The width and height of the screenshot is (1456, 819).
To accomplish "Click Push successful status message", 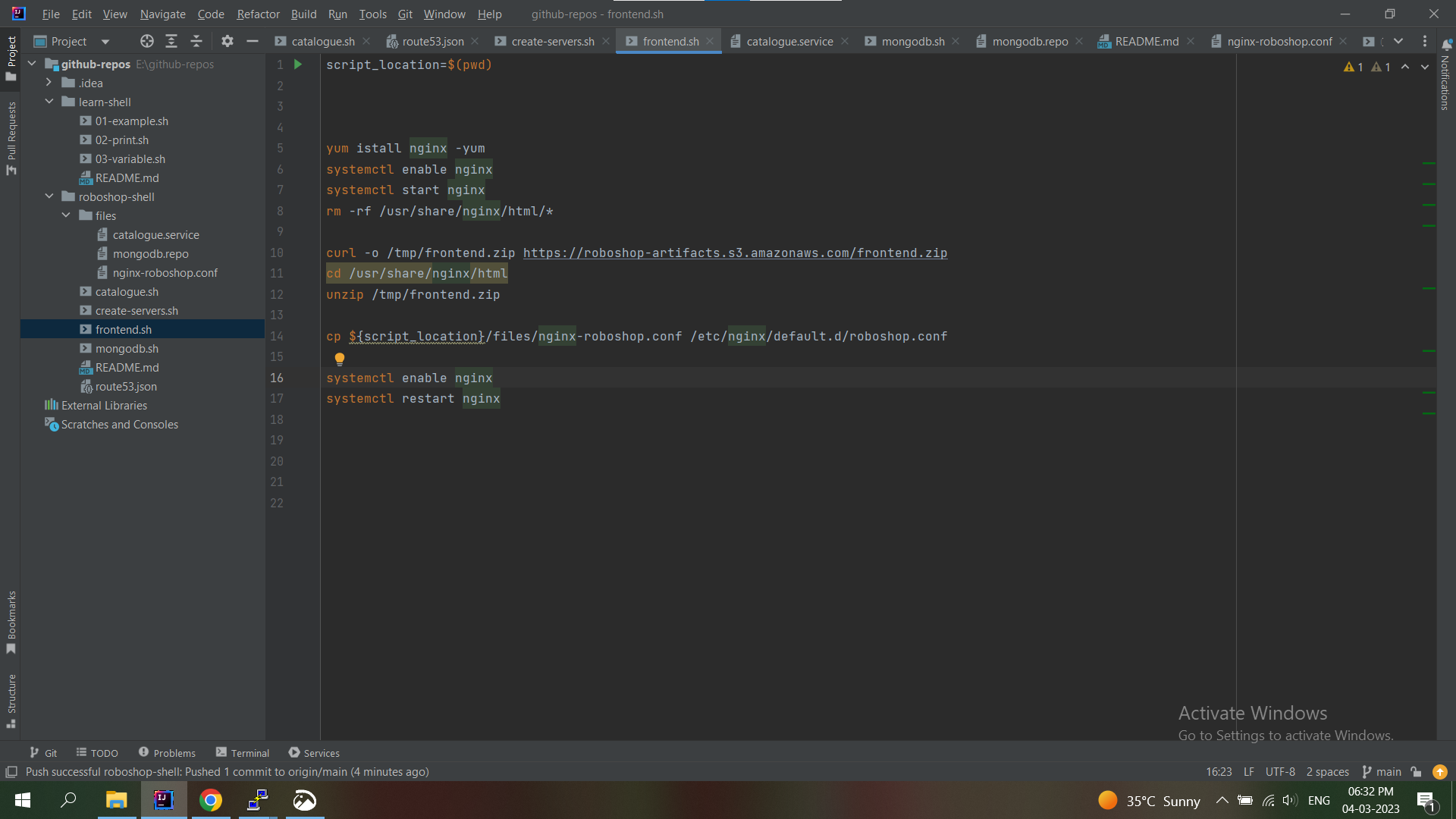I will coord(227,772).
